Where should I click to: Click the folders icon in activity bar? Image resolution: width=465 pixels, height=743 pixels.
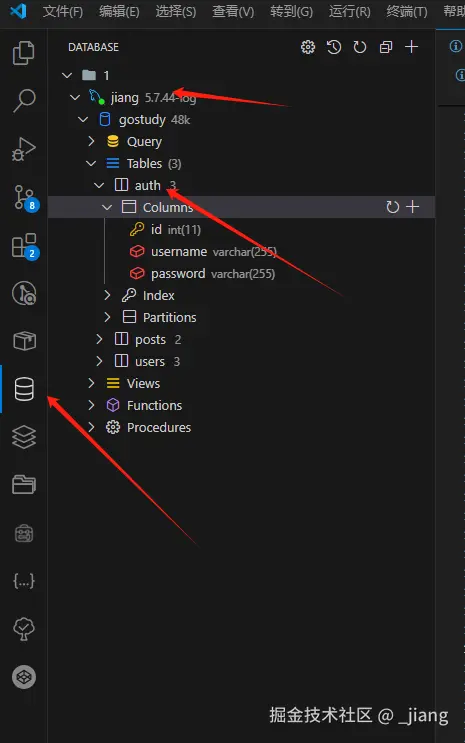pos(24,485)
